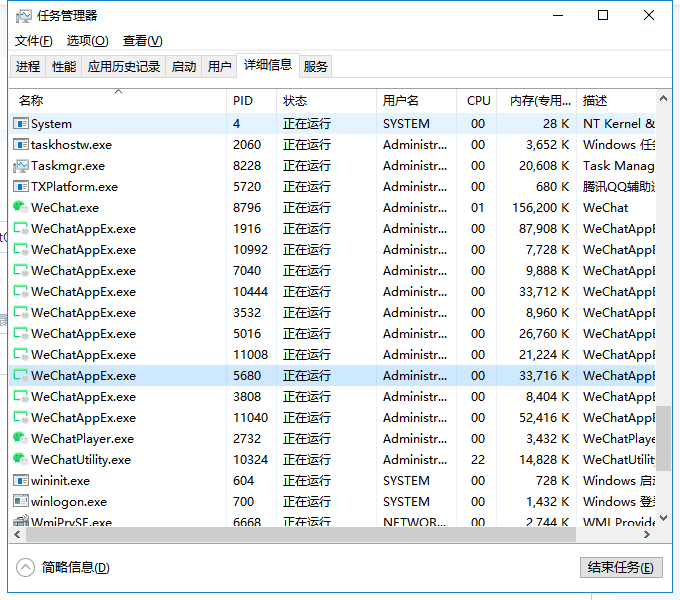This screenshot has width=680, height=600.
Task: Open the 选项(O) menu
Action: (x=87, y=41)
